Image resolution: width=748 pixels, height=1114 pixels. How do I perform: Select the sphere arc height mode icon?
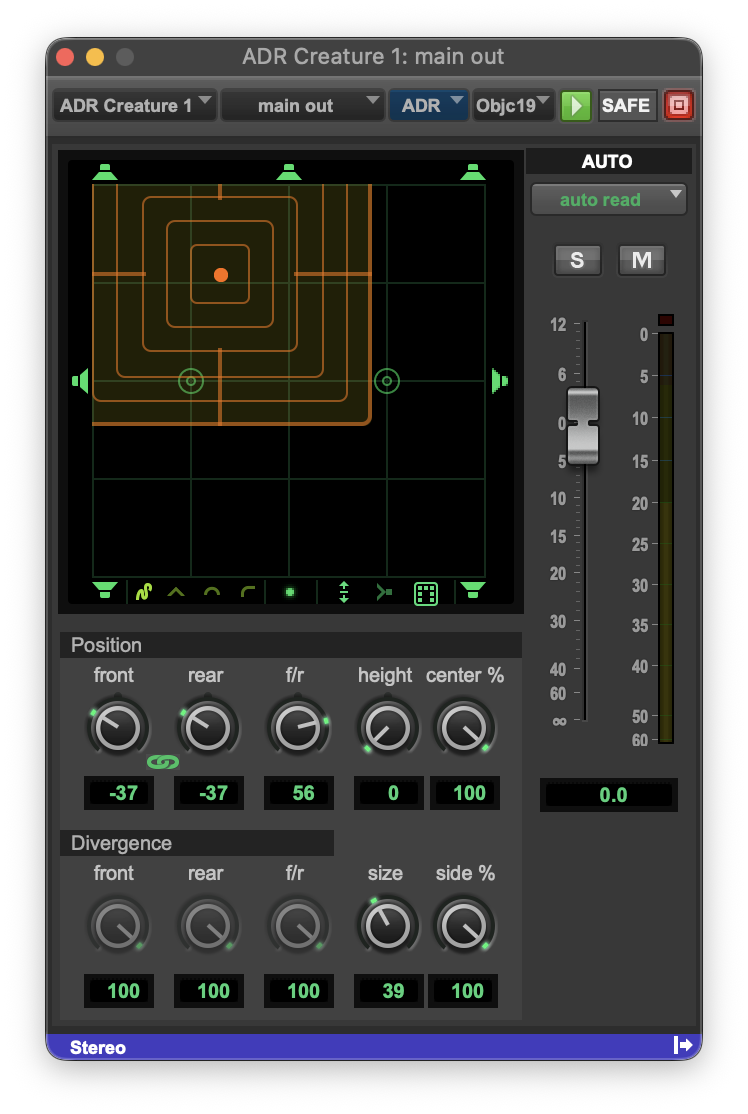[x=212, y=592]
